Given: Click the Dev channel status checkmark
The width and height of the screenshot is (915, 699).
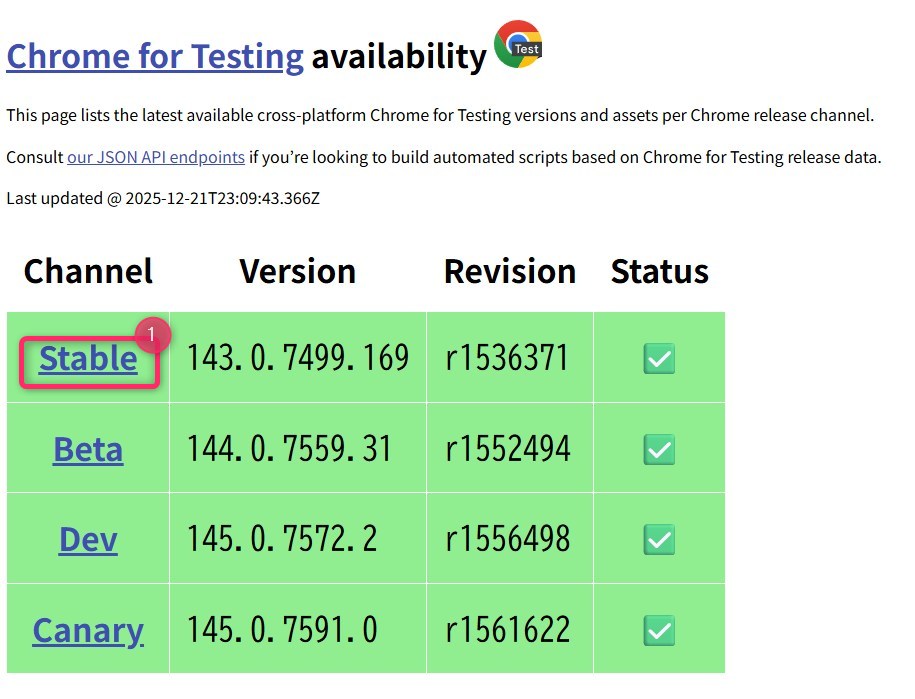Looking at the screenshot, I should [659, 539].
